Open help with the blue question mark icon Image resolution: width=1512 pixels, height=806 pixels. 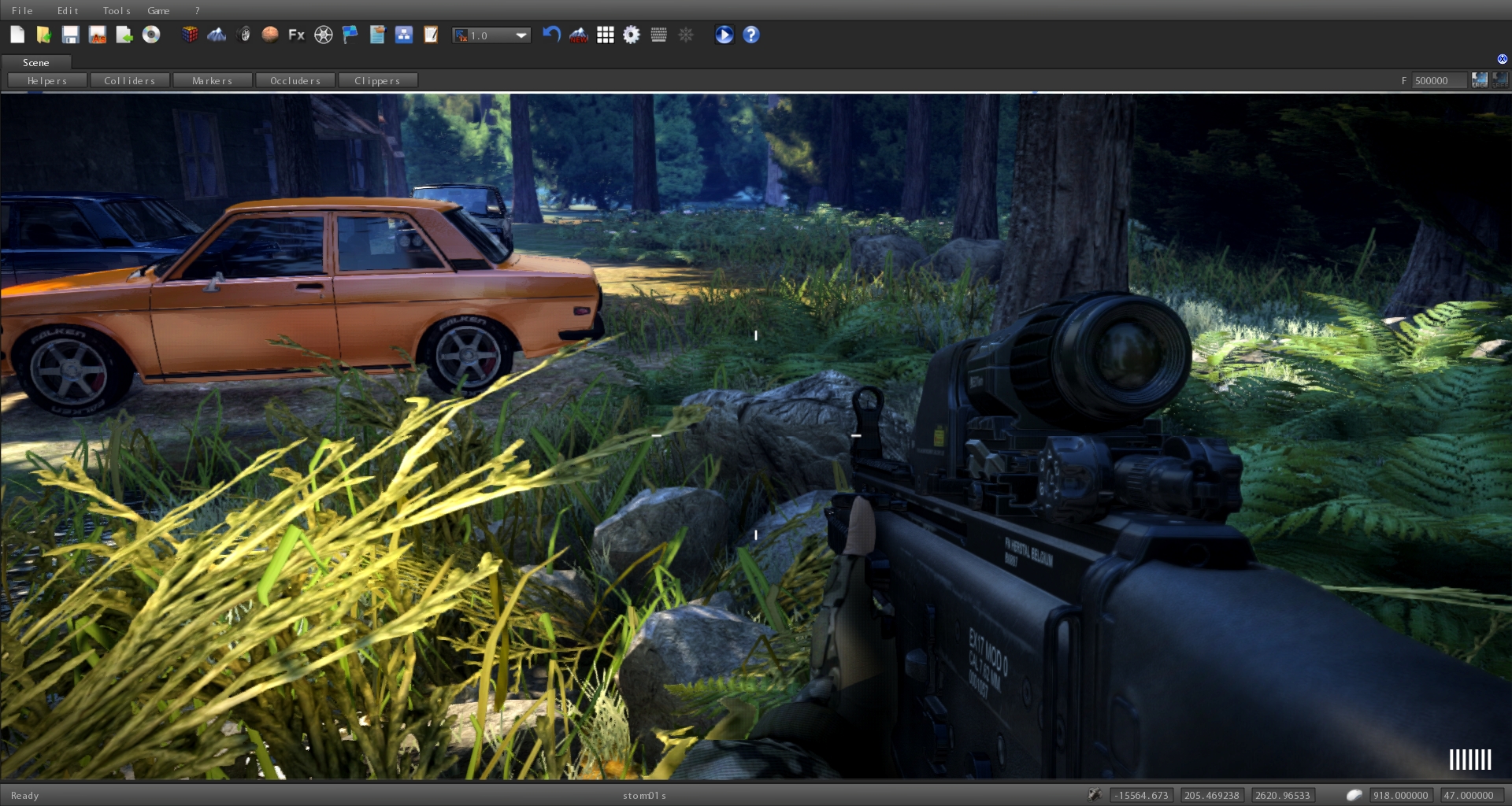pos(751,35)
